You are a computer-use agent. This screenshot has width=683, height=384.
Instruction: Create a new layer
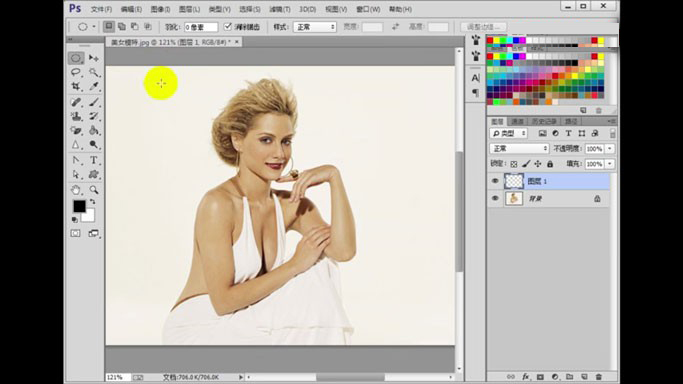(584, 377)
